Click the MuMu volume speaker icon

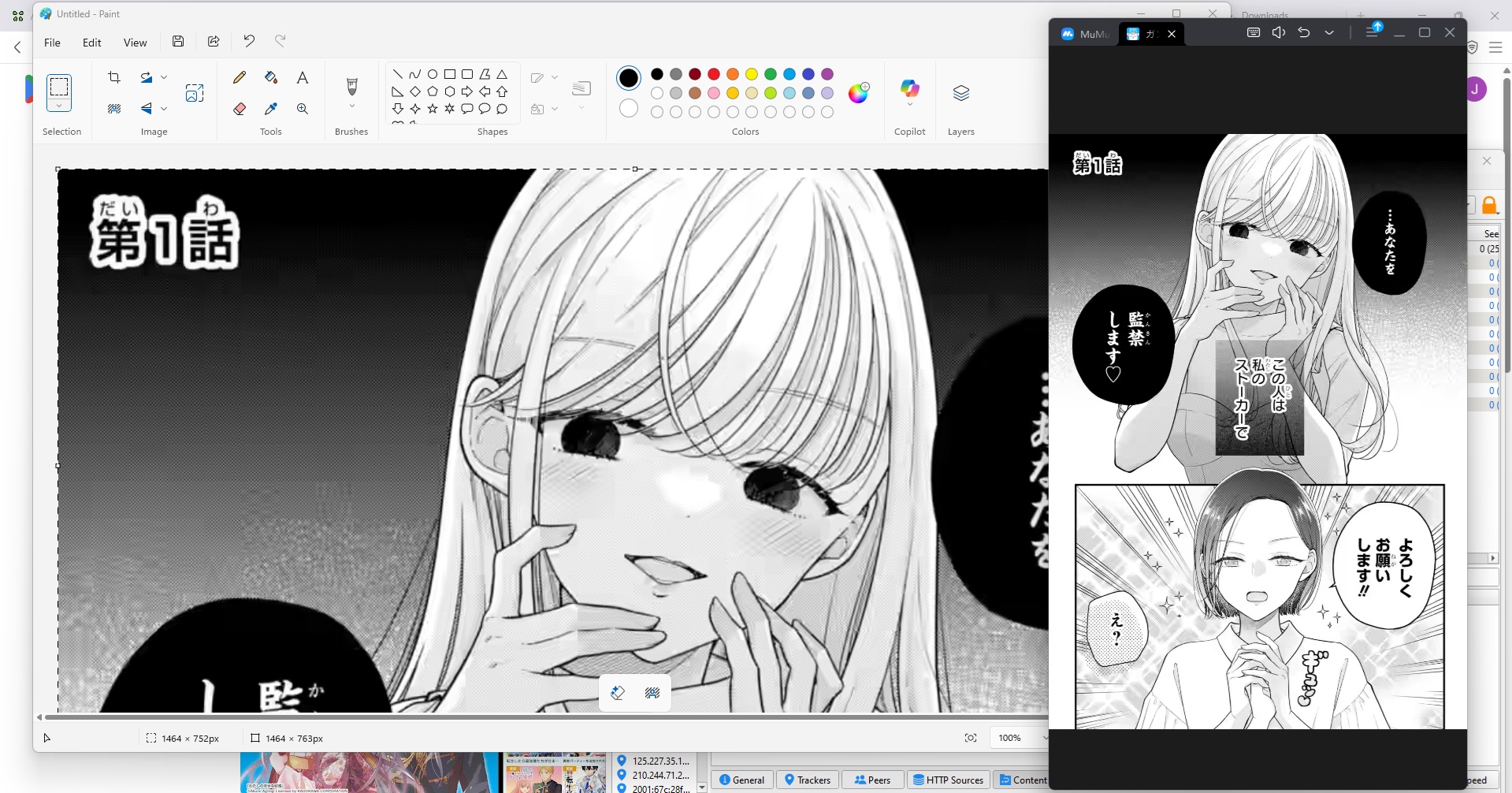pyautogui.click(x=1279, y=32)
